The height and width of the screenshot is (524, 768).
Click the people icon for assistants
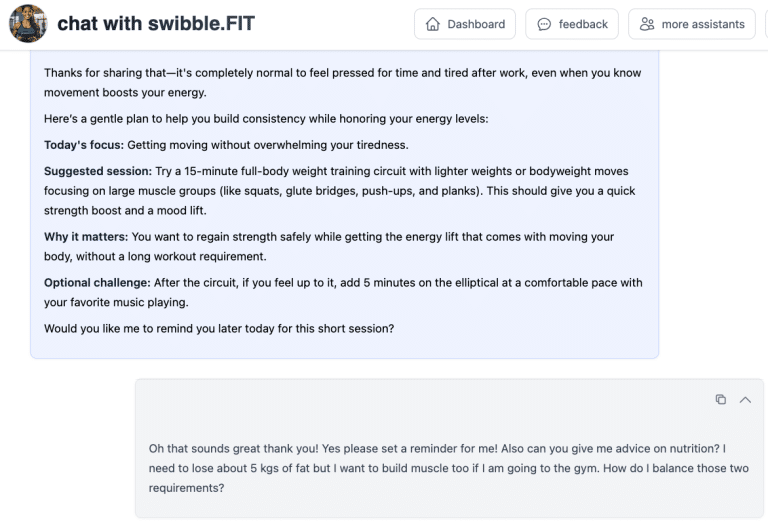point(647,24)
